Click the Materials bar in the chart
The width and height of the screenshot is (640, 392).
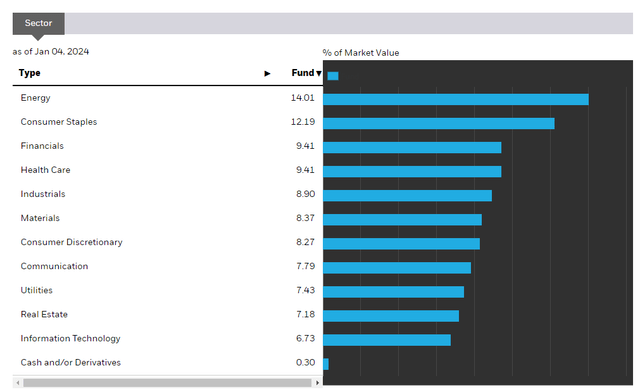click(402, 220)
